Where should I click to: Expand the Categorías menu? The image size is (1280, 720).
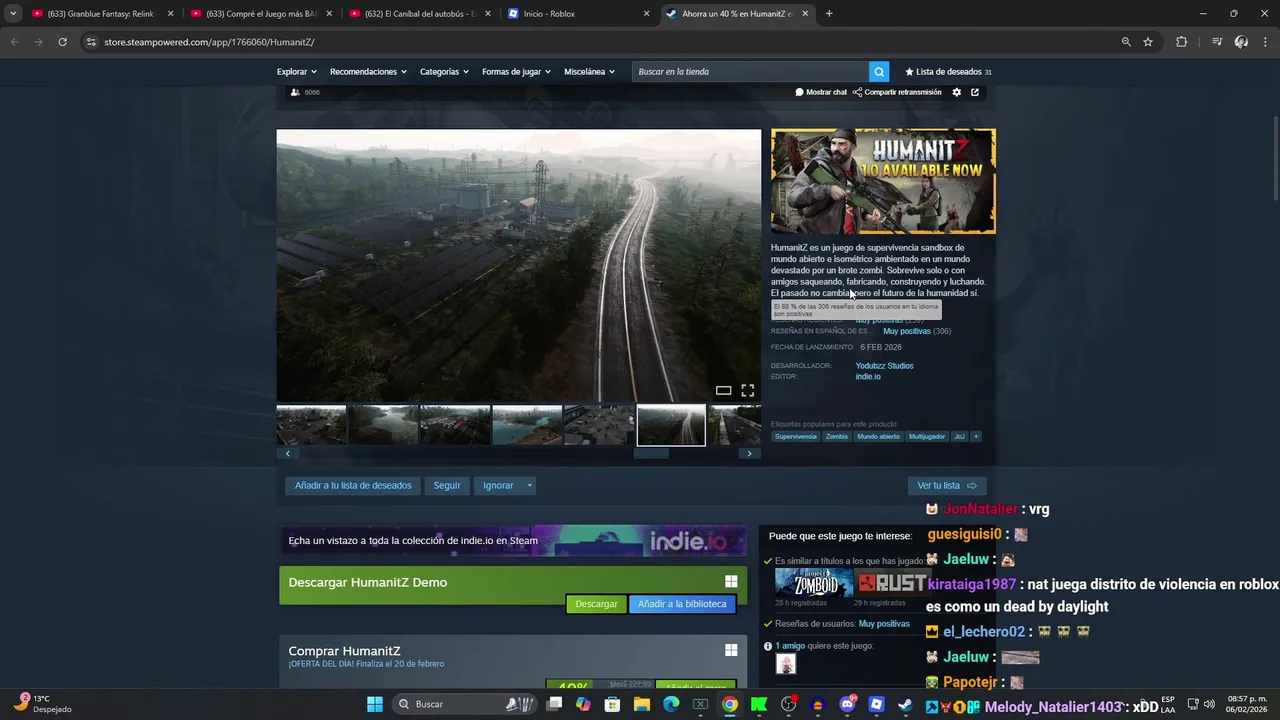(x=444, y=72)
